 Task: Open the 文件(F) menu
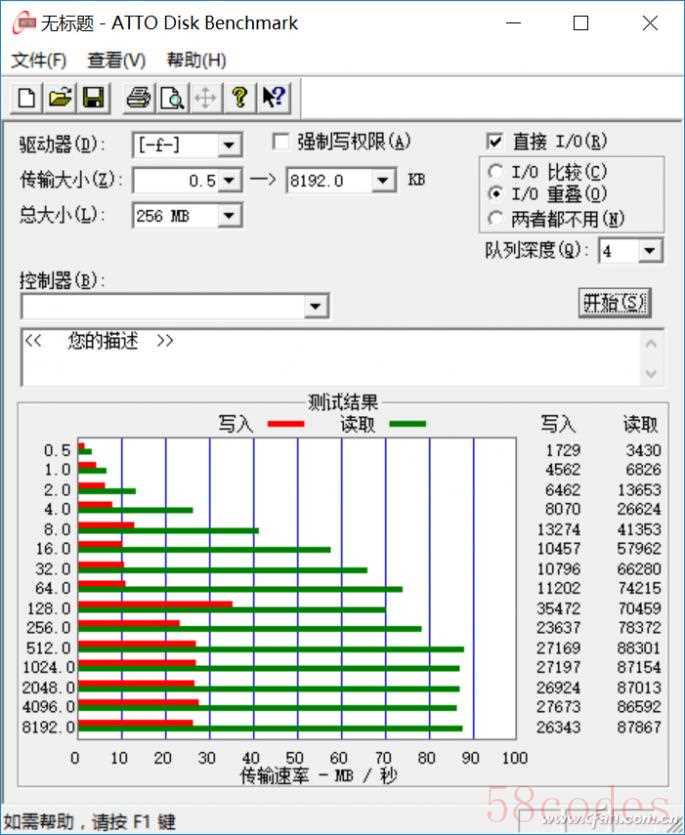(x=39, y=60)
